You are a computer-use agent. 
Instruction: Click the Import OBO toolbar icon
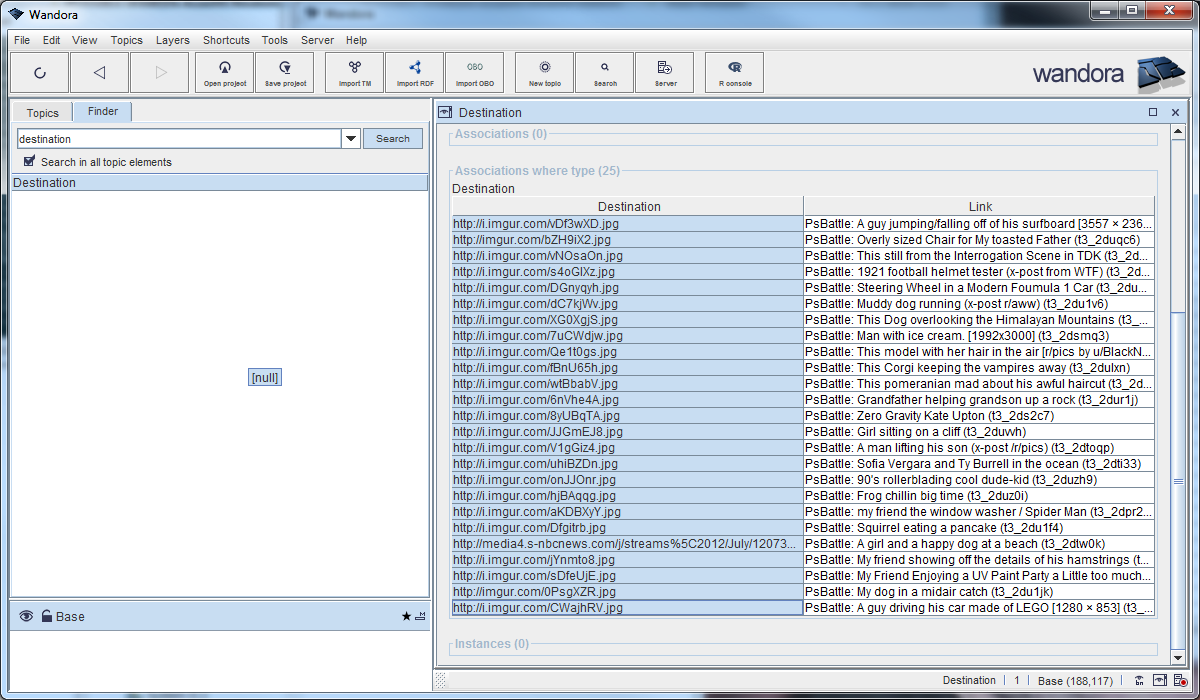coord(474,72)
